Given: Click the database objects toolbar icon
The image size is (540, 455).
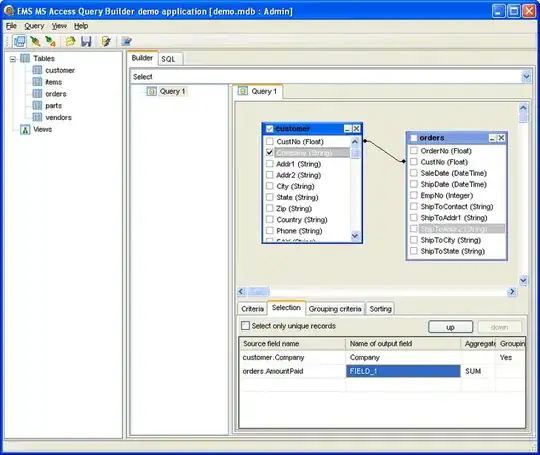Looking at the screenshot, I should click(19, 41).
